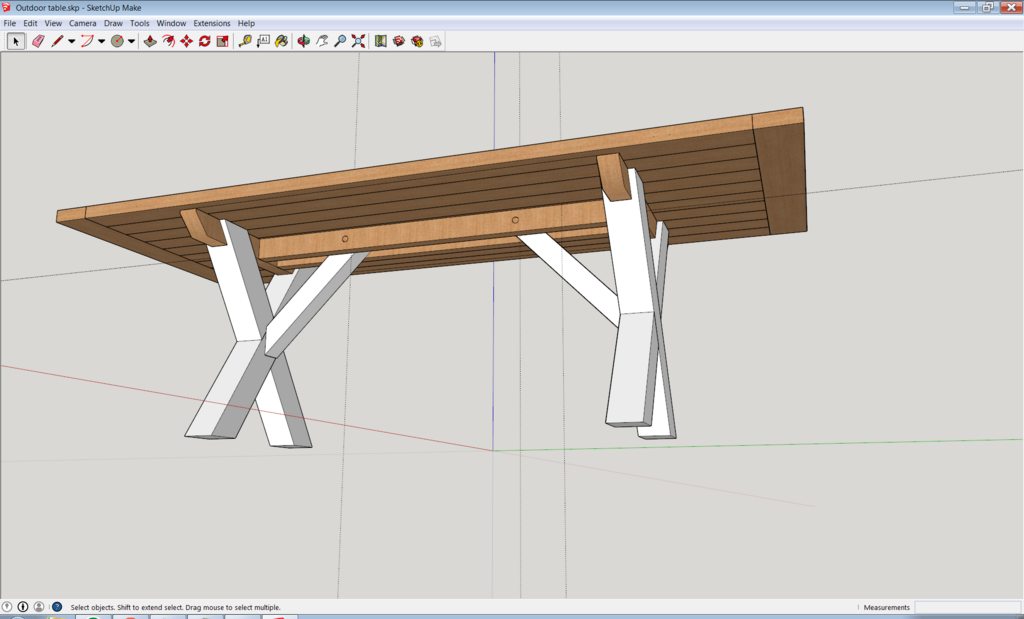Open the Extension Warehouse
This screenshot has height=619, width=1024.
click(x=417, y=41)
